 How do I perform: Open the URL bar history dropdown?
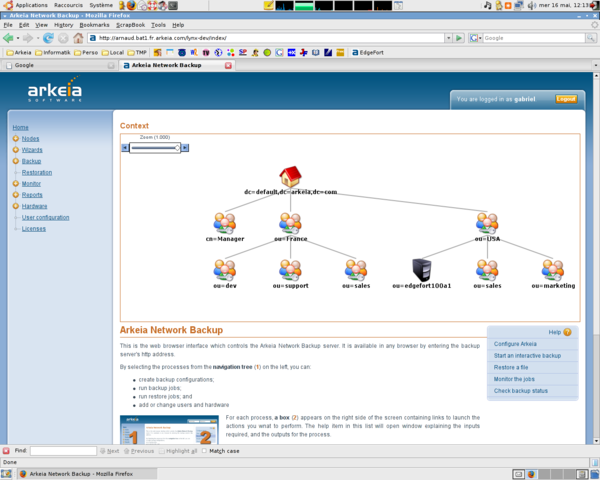click(448, 38)
